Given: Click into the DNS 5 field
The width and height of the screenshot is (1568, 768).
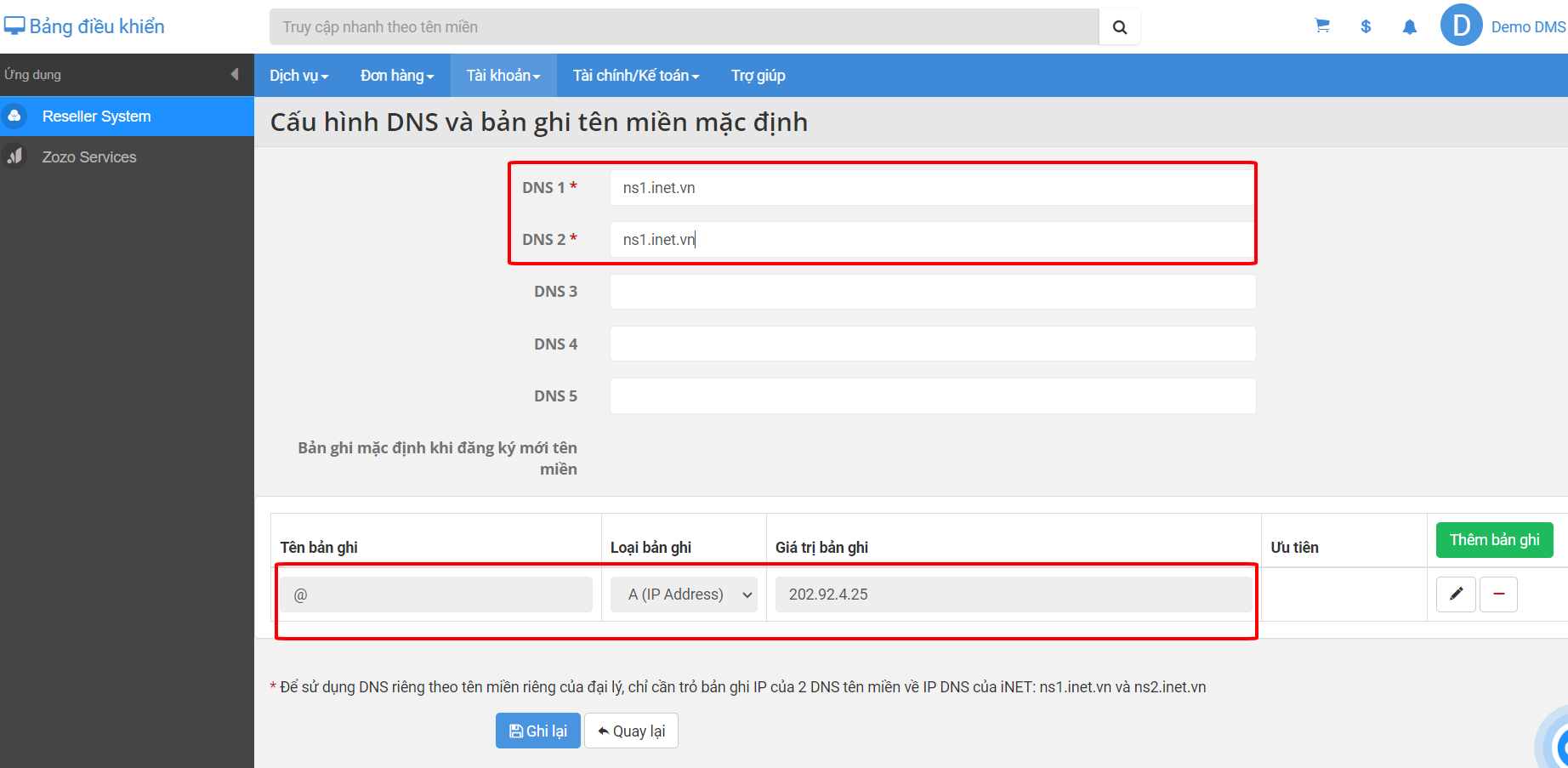Looking at the screenshot, I should point(933,396).
